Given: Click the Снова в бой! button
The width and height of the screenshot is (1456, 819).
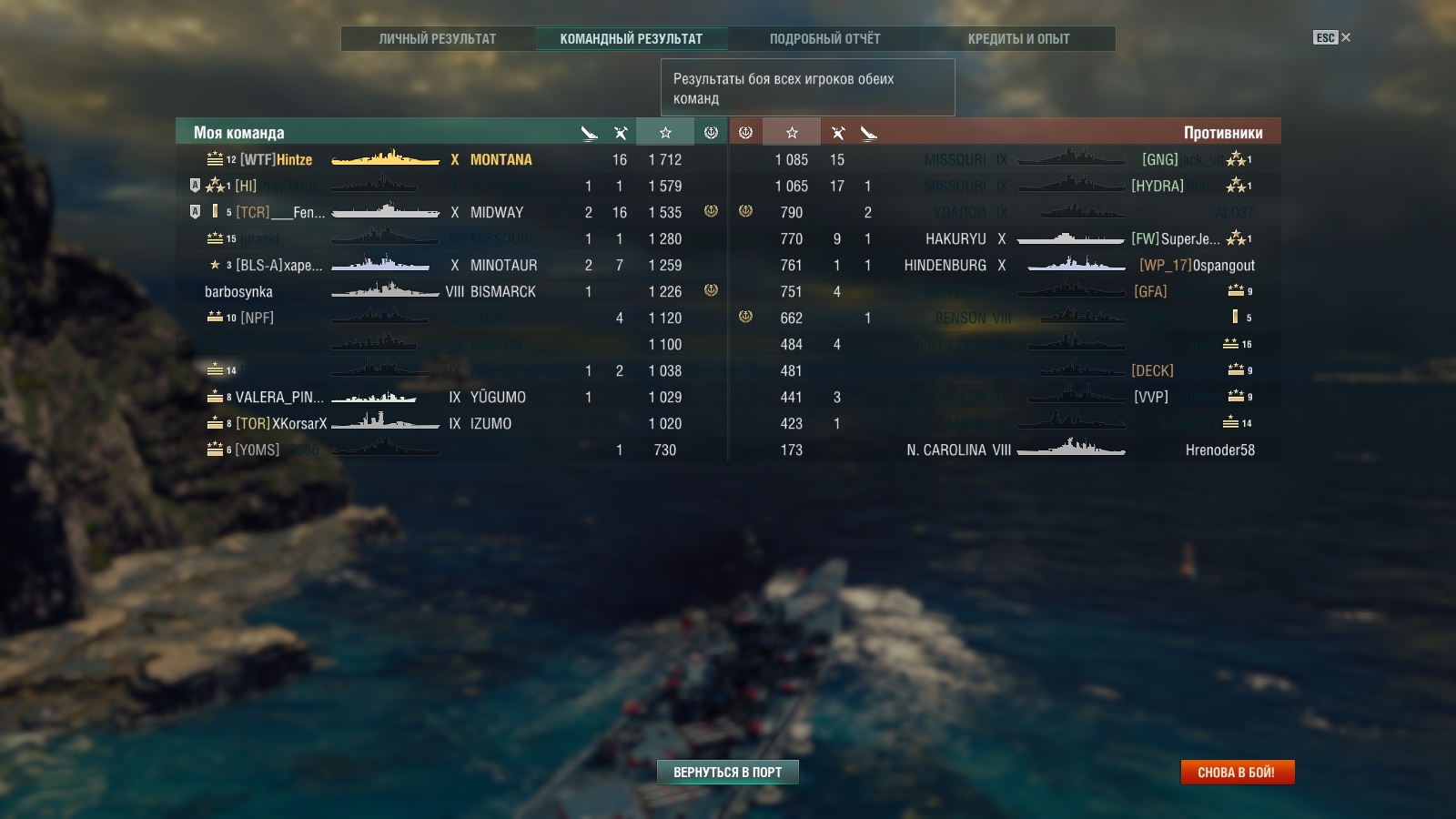Looking at the screenshot, I should pyautogui.click(x=1237, y=772).
